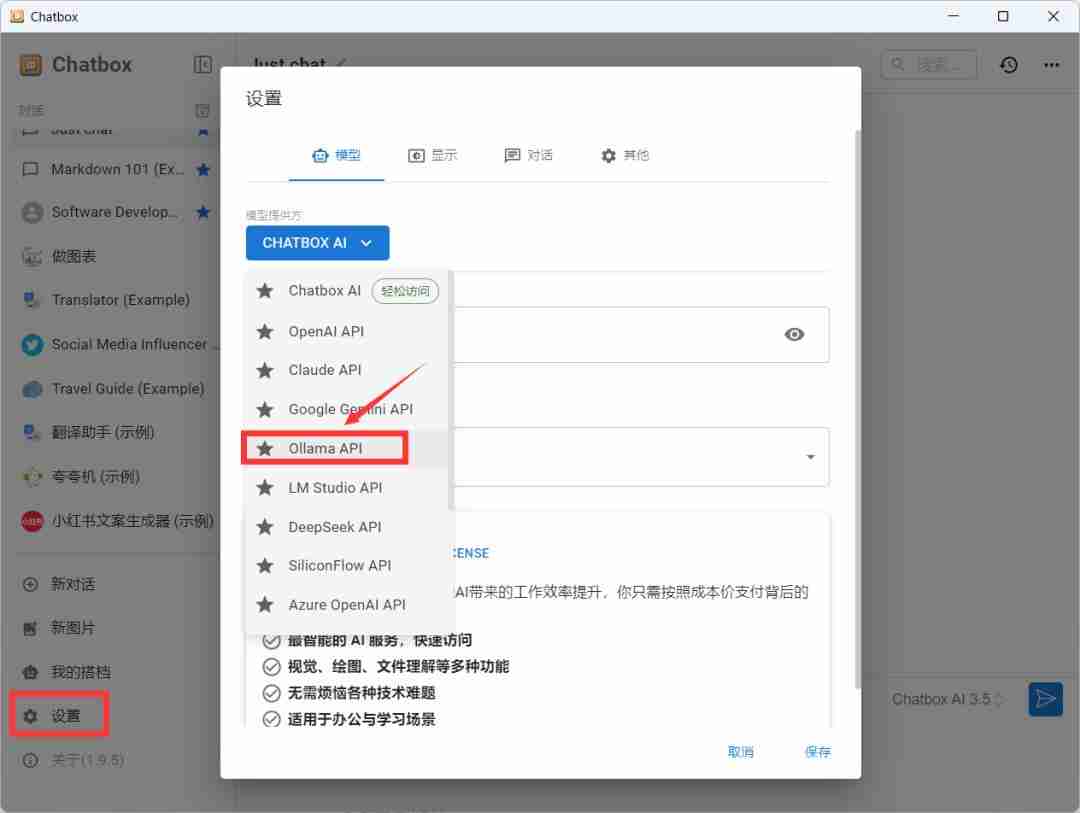Click the send message paper plane icon

pyautogui.click(x=1045, y=699)
